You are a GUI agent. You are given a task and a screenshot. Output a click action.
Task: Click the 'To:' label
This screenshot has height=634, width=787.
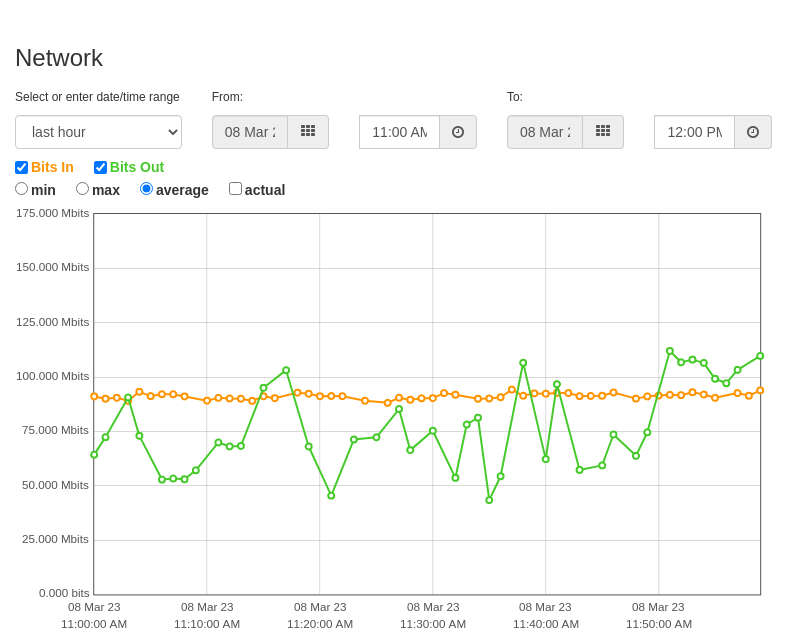[514, 97]
